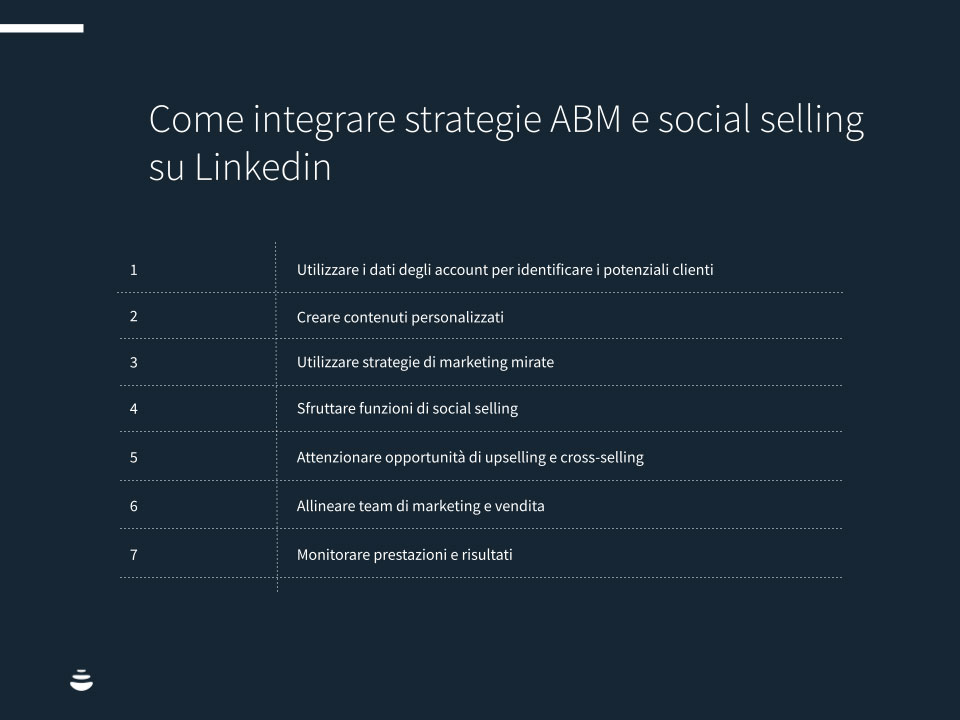Select row number 4 in the list
Screen dimensions: 960x720
(x=133, y=408)
